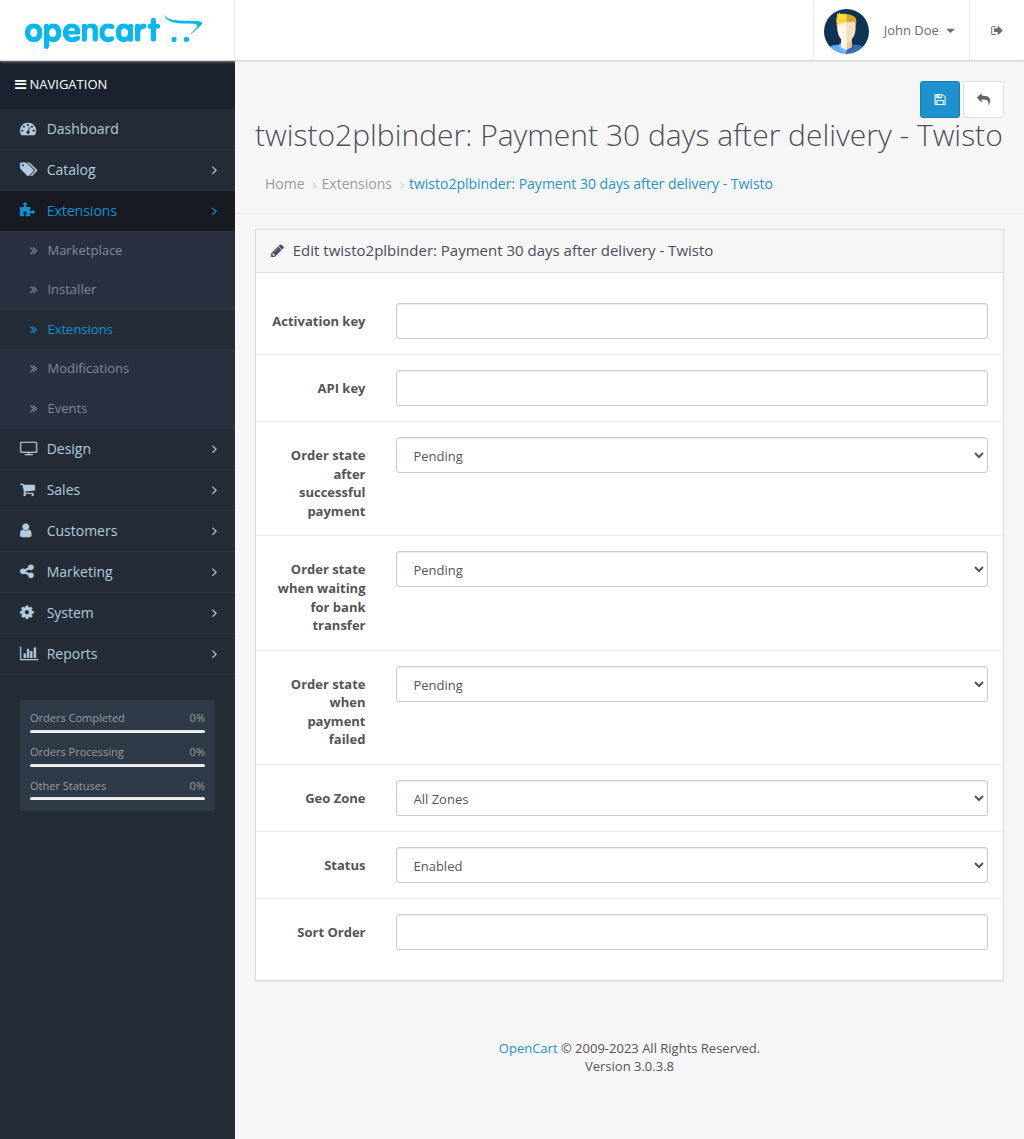The width and height of the screenshot is (1024, 1139).
Task: Save the payment extension settings
Action: tap(938, 99)
